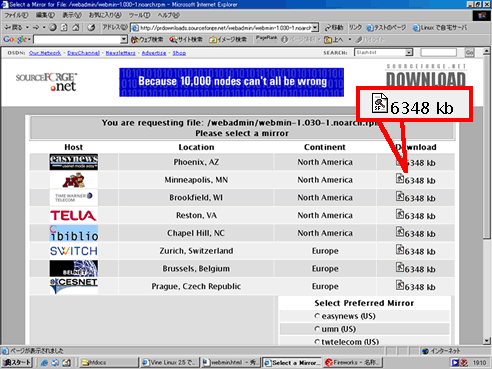The height and width of the screenshot is (369, 492).
Task: Click the ibiblio host logo
Action: (74, 233)
